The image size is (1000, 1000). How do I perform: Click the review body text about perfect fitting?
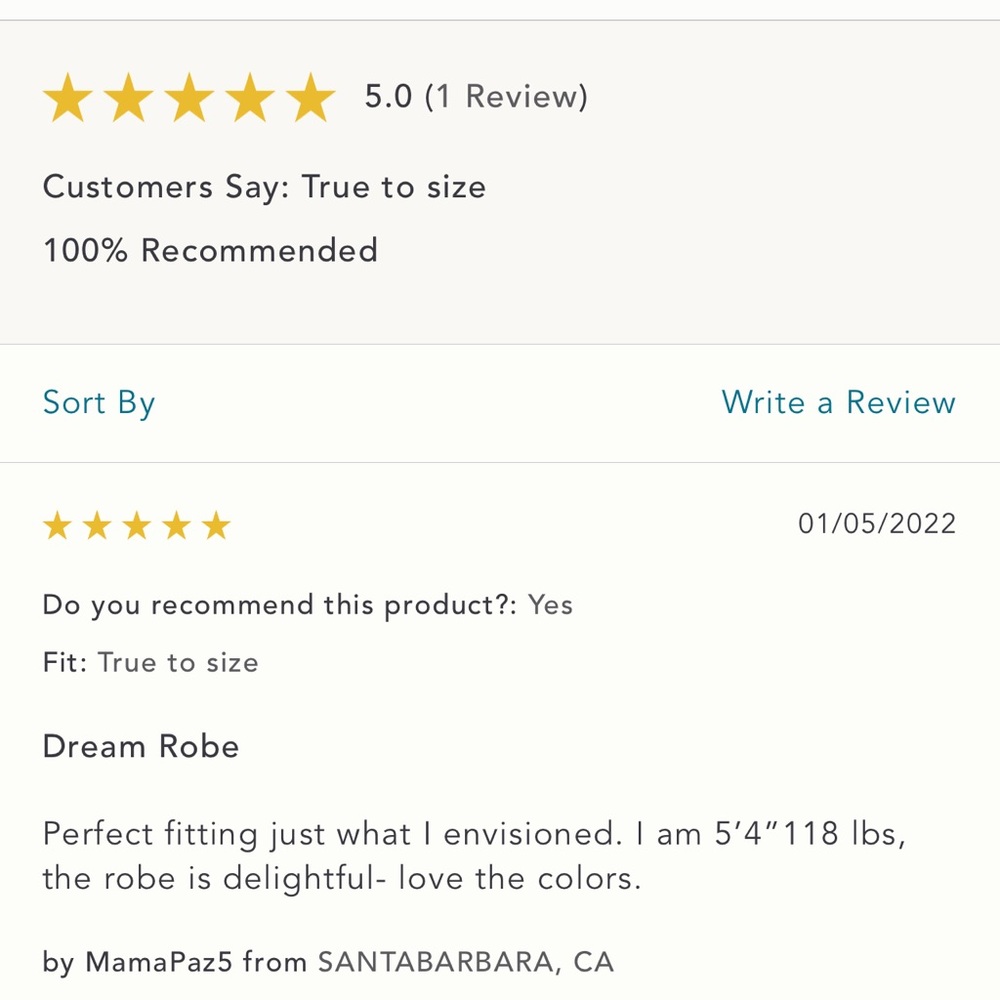coord(474,856)
